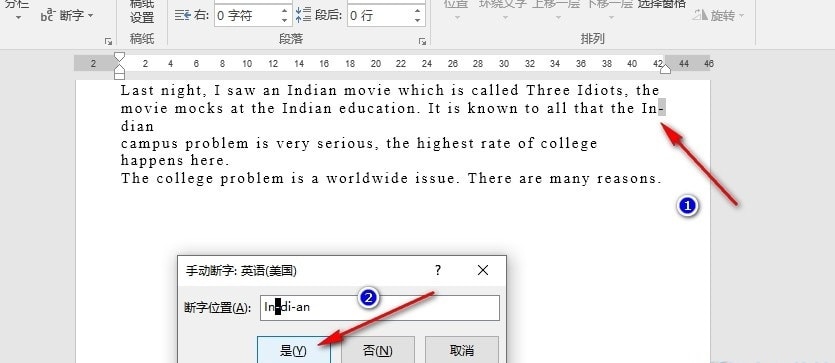The width and height of the screenshot is (835, 363).
Task: Click the word 'worldwide' in the document
Action: pos(368,178)
